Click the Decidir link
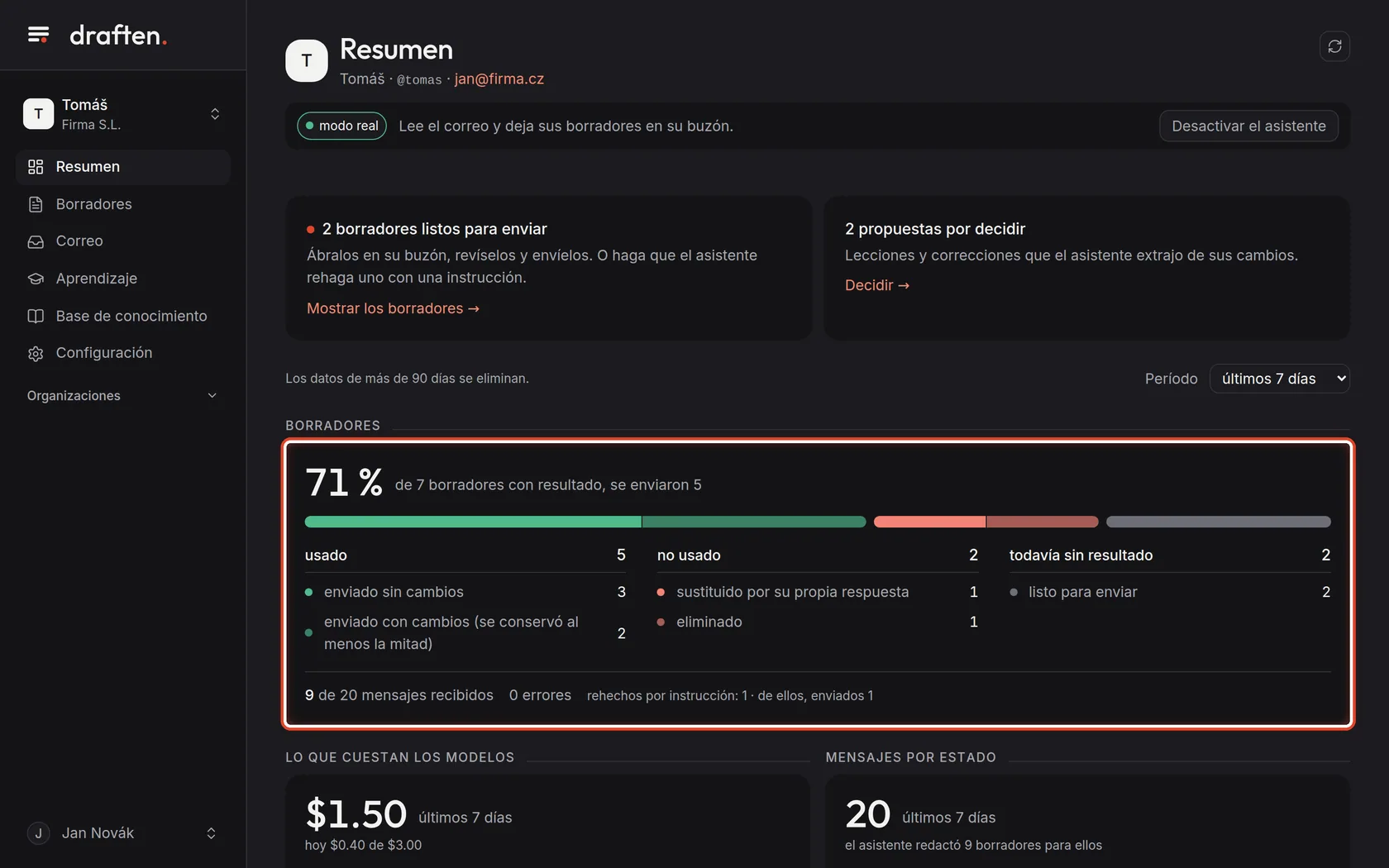Image resolution: width=1389 pixels, height=868 pixels. coord(876,285)
